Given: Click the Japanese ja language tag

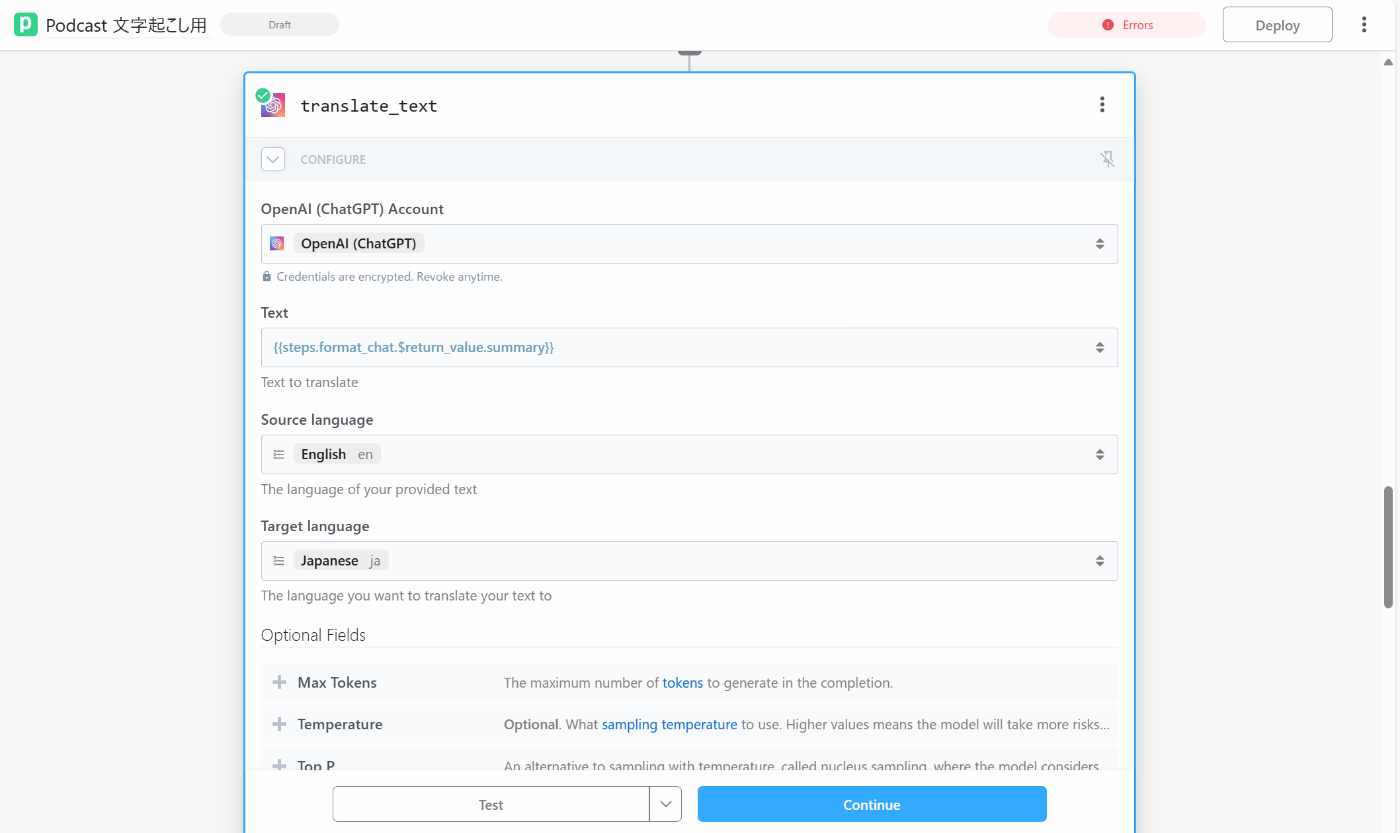Looking at the screenshot, I should click(x=341, y=561).
